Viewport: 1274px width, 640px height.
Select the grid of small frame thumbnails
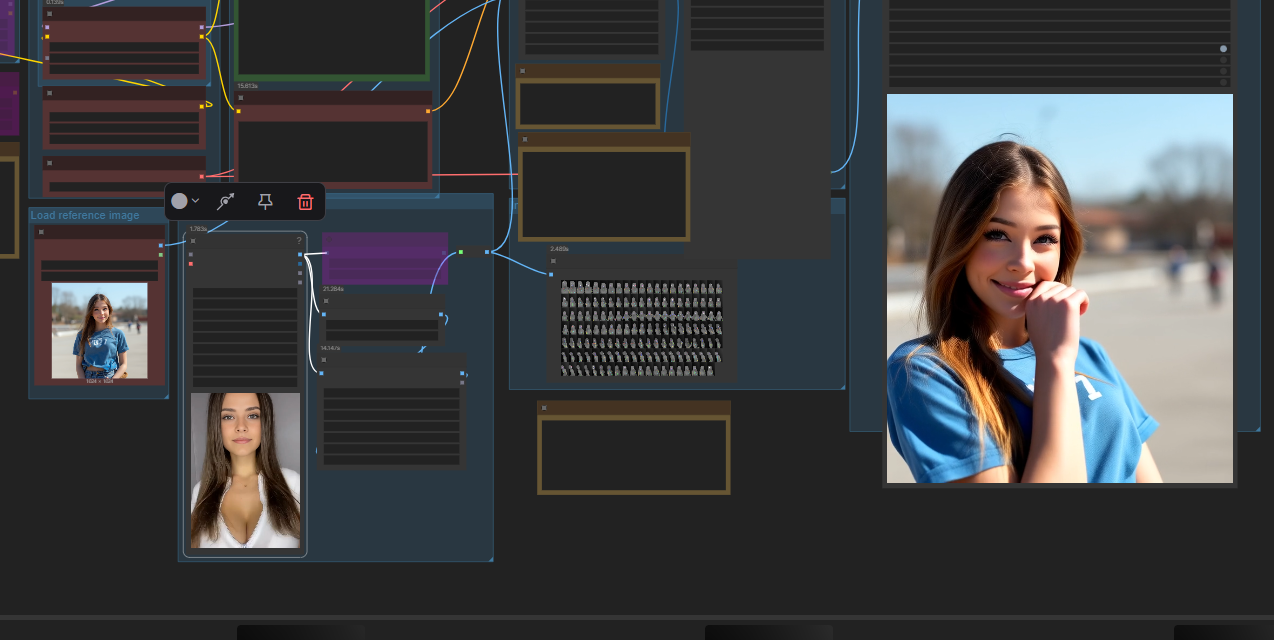click(x=640, y=328)
